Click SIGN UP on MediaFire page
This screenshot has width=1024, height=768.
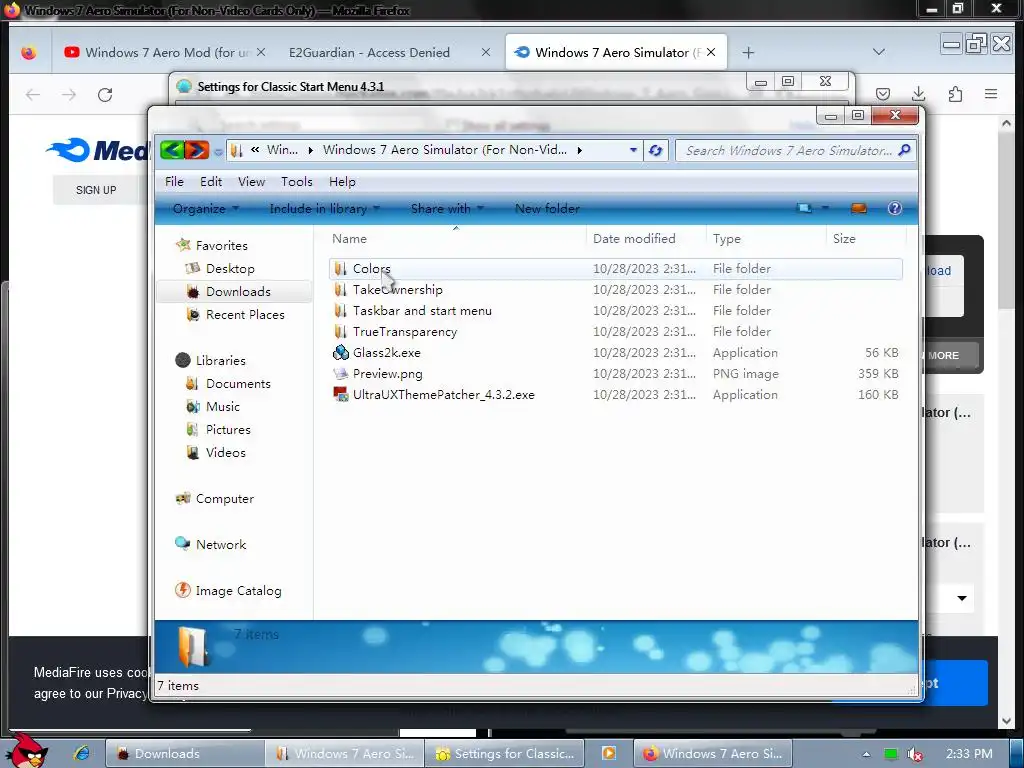click(96, 190)
